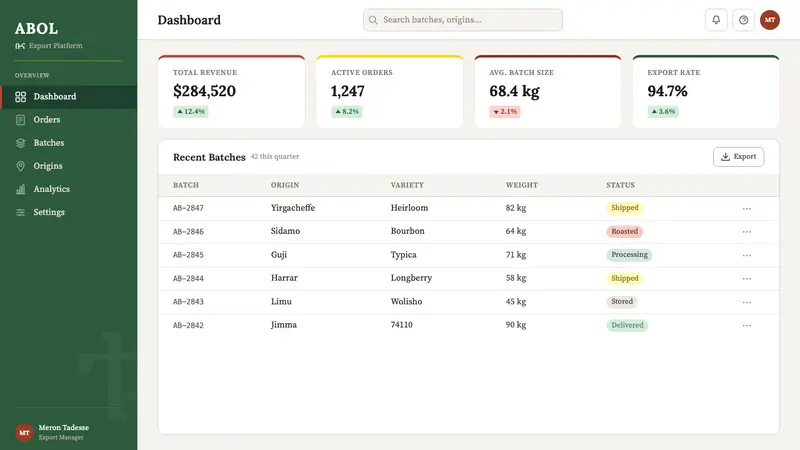Click the Guji origin cell
800x450 pixels.
coord(279,255)
